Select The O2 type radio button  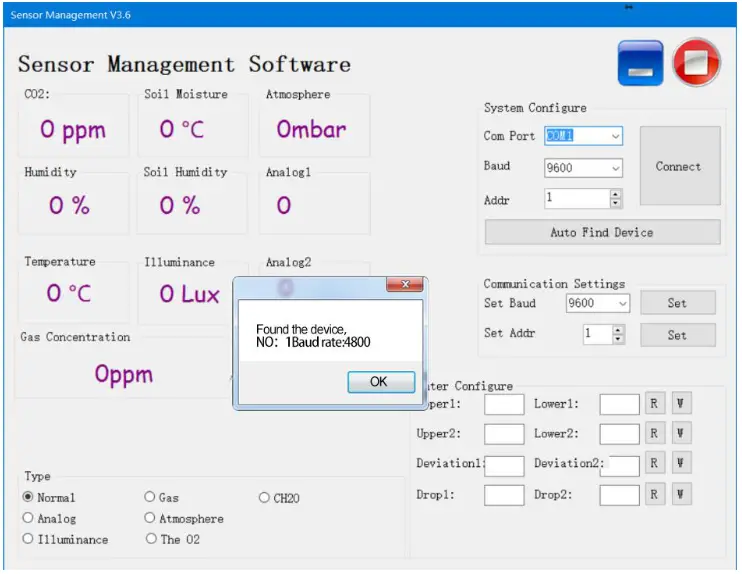point(151,539)
